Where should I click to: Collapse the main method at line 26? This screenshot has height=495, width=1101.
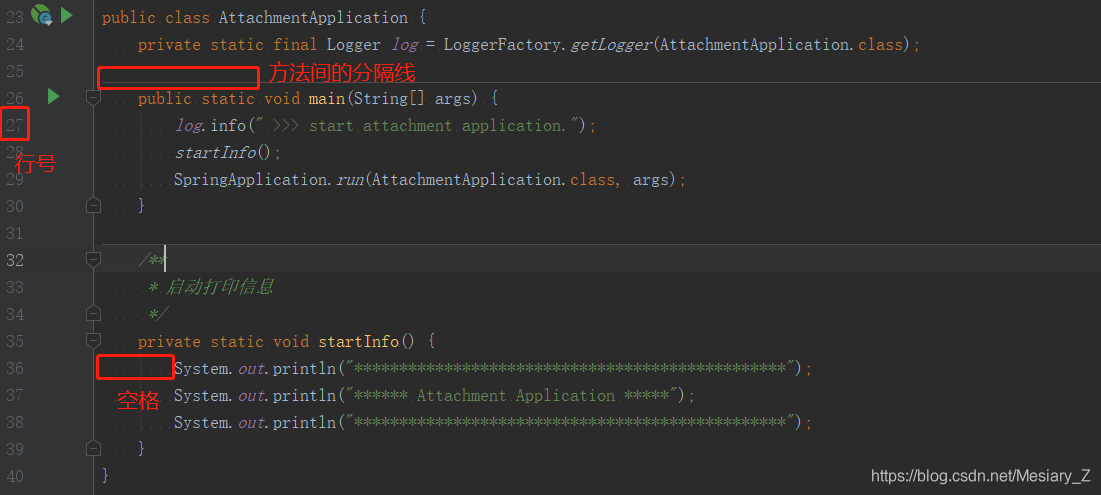(x=93, y=98)
